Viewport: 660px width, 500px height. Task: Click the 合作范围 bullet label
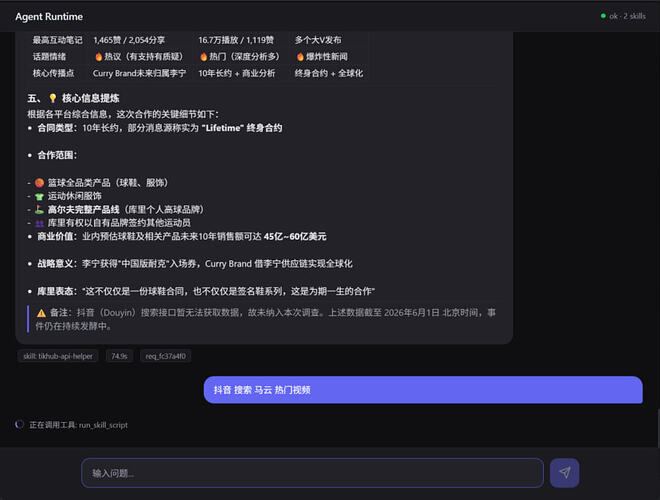click(x=57, y=155)
